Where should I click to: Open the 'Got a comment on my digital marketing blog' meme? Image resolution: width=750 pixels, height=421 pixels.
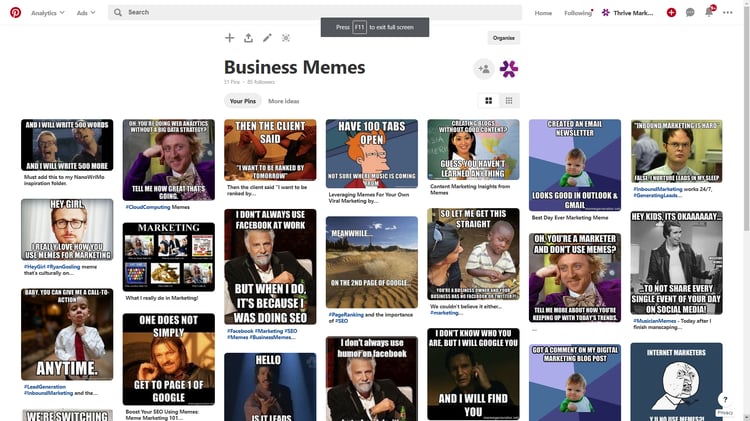click(575, 383)
